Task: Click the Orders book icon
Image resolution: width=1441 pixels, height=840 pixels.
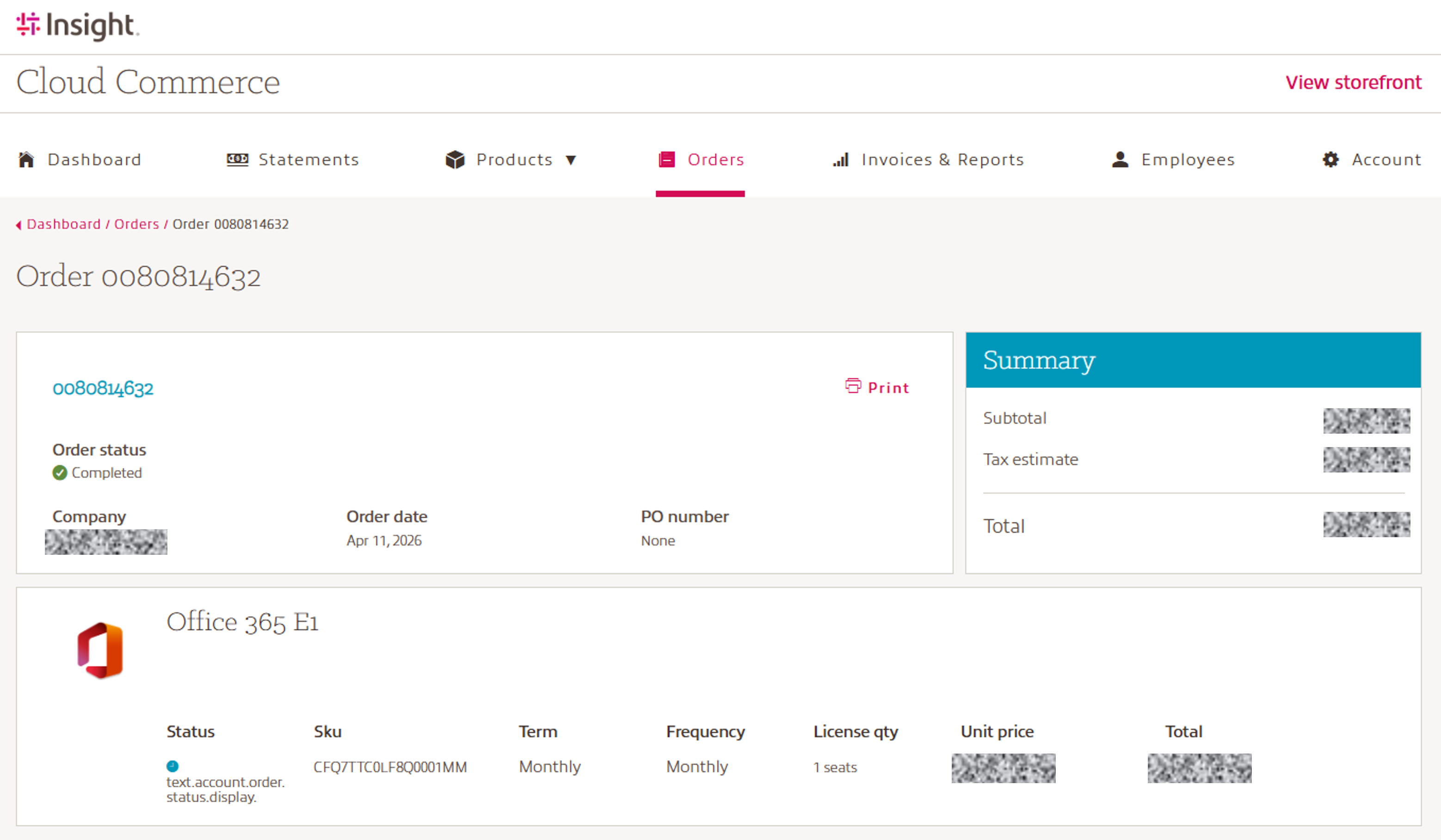Action: (x=667, y=159)
